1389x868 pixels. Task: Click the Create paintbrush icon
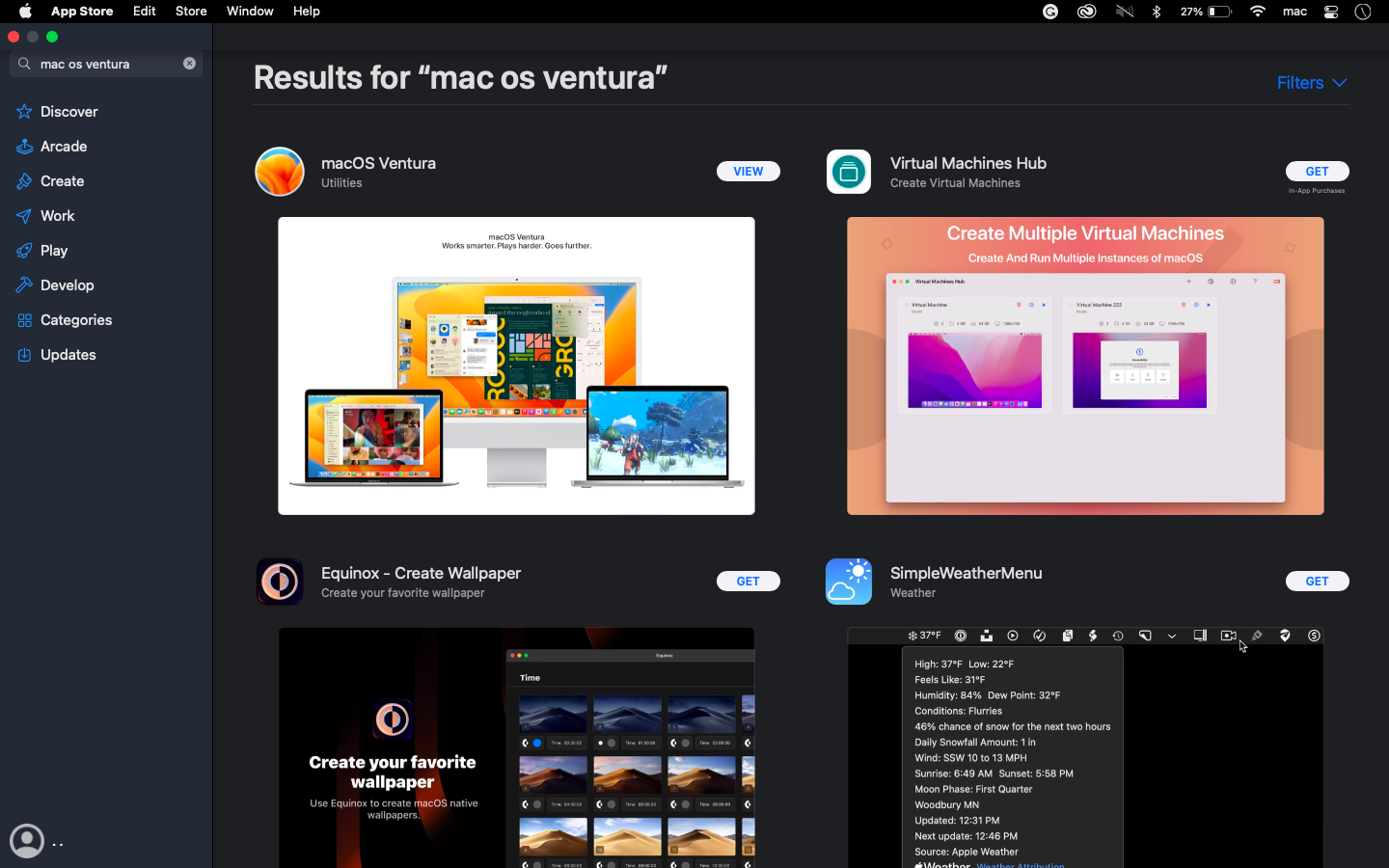[24, 181]
